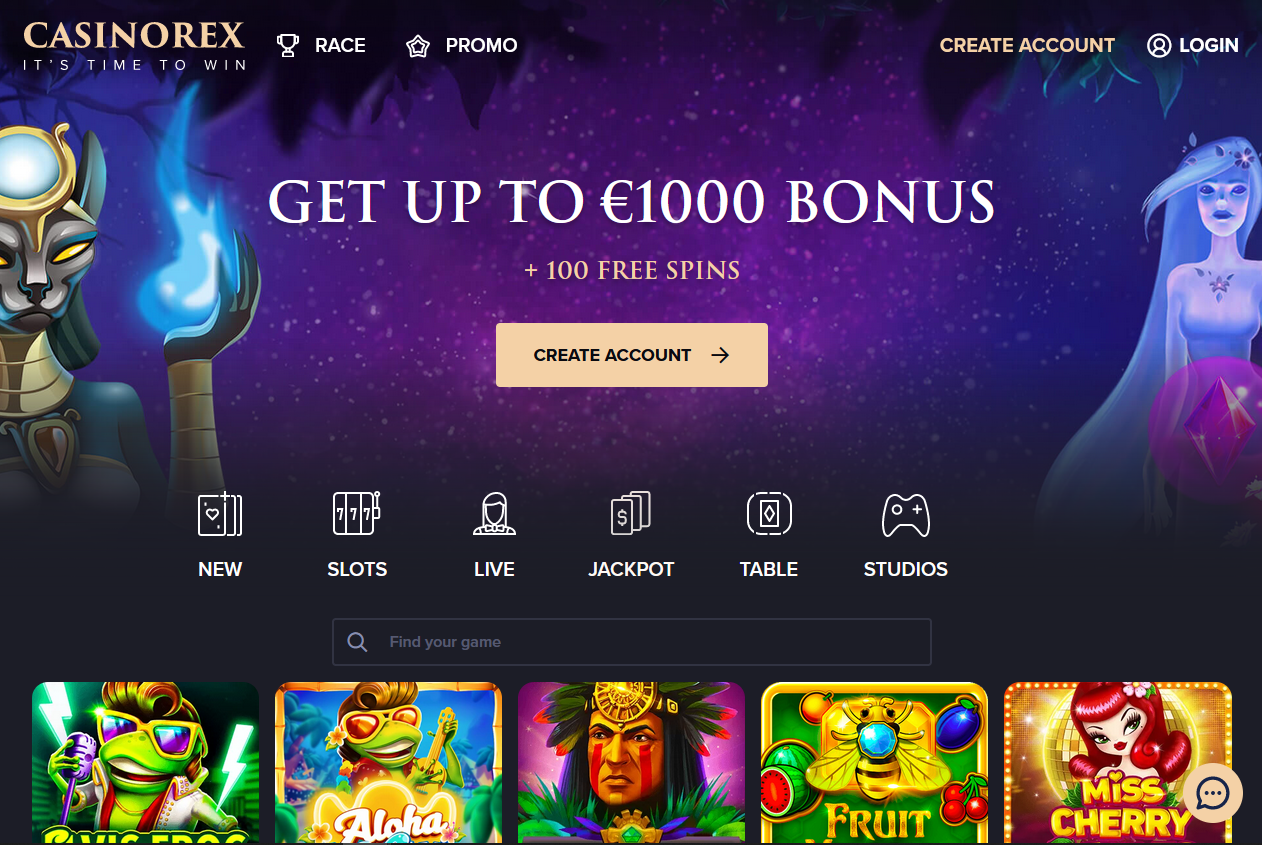Viewport: 1262px width, 845px height.
Task: Open the Miss Cherry game thumbnail
Action: click(x=1118, y=763)
